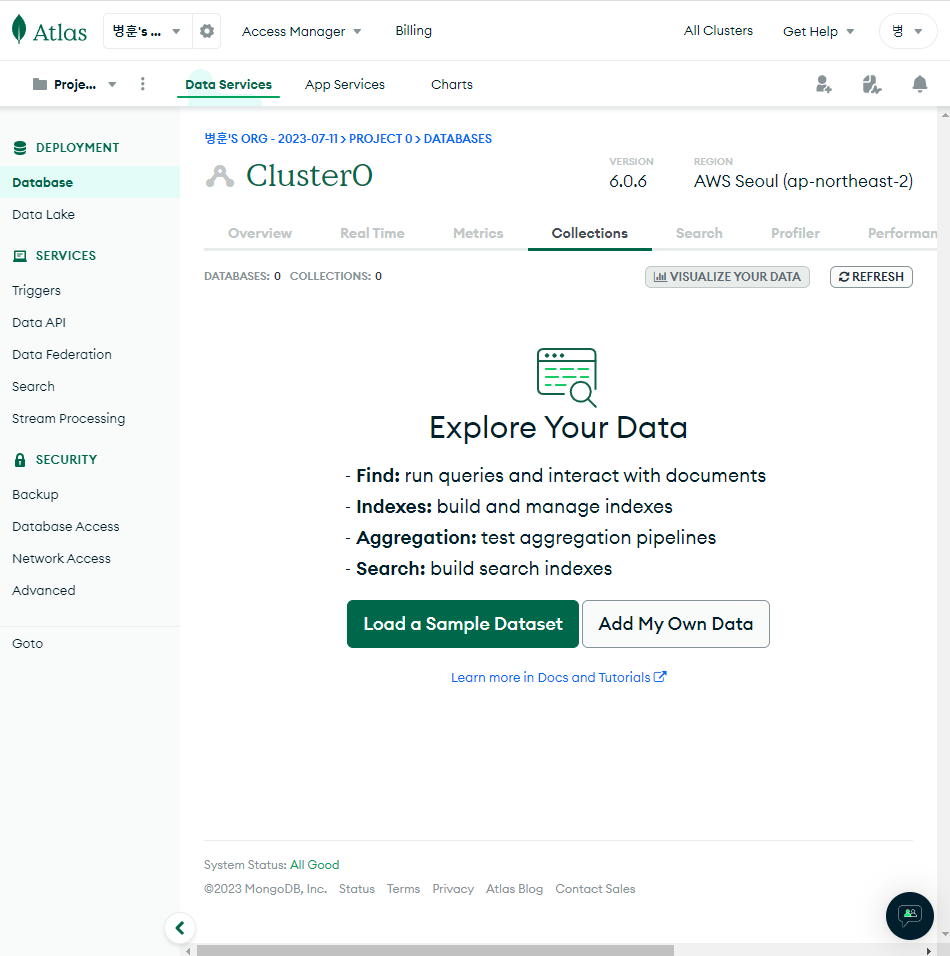The width and height of the screenshot is (950, 956).
Task: Go to the Billing page
Action: pos(413,30)
